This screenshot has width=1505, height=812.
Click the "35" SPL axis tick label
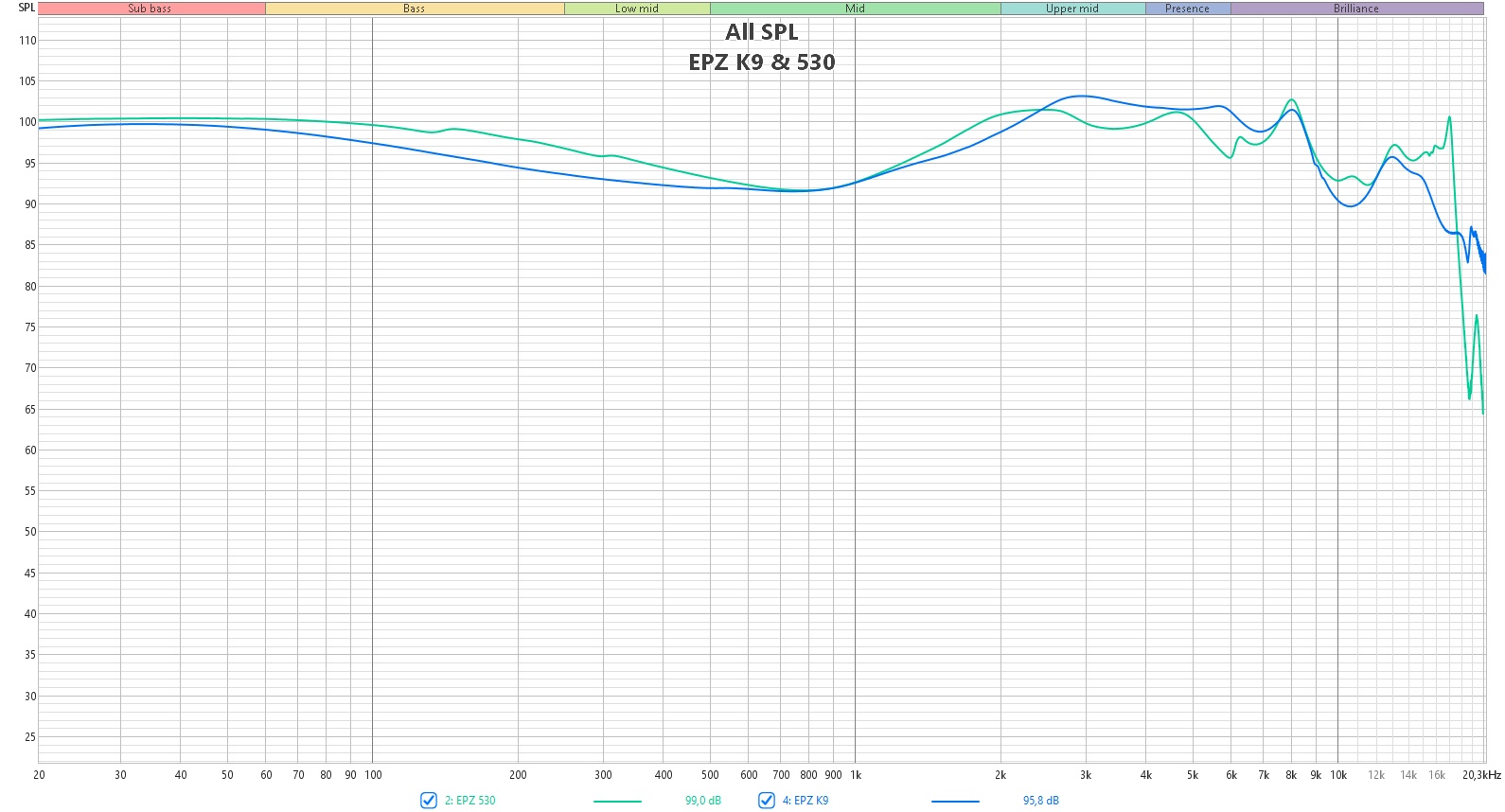[x=30, y=655]
